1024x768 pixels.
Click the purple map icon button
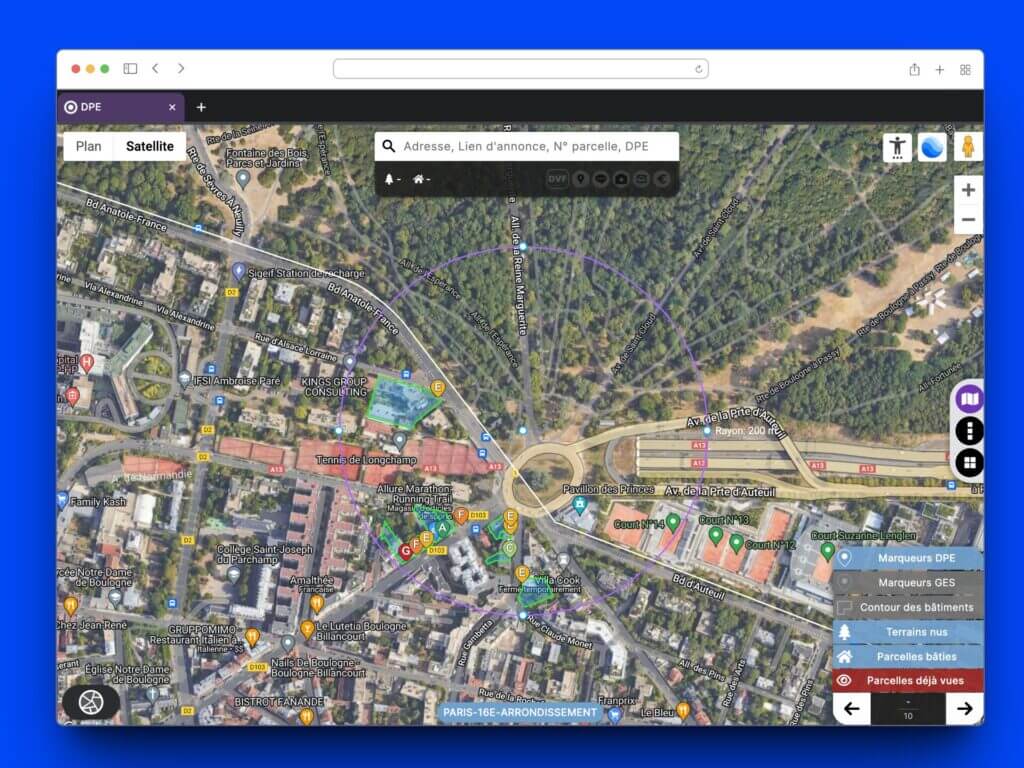pyautogui.click(x=969, y=399)
